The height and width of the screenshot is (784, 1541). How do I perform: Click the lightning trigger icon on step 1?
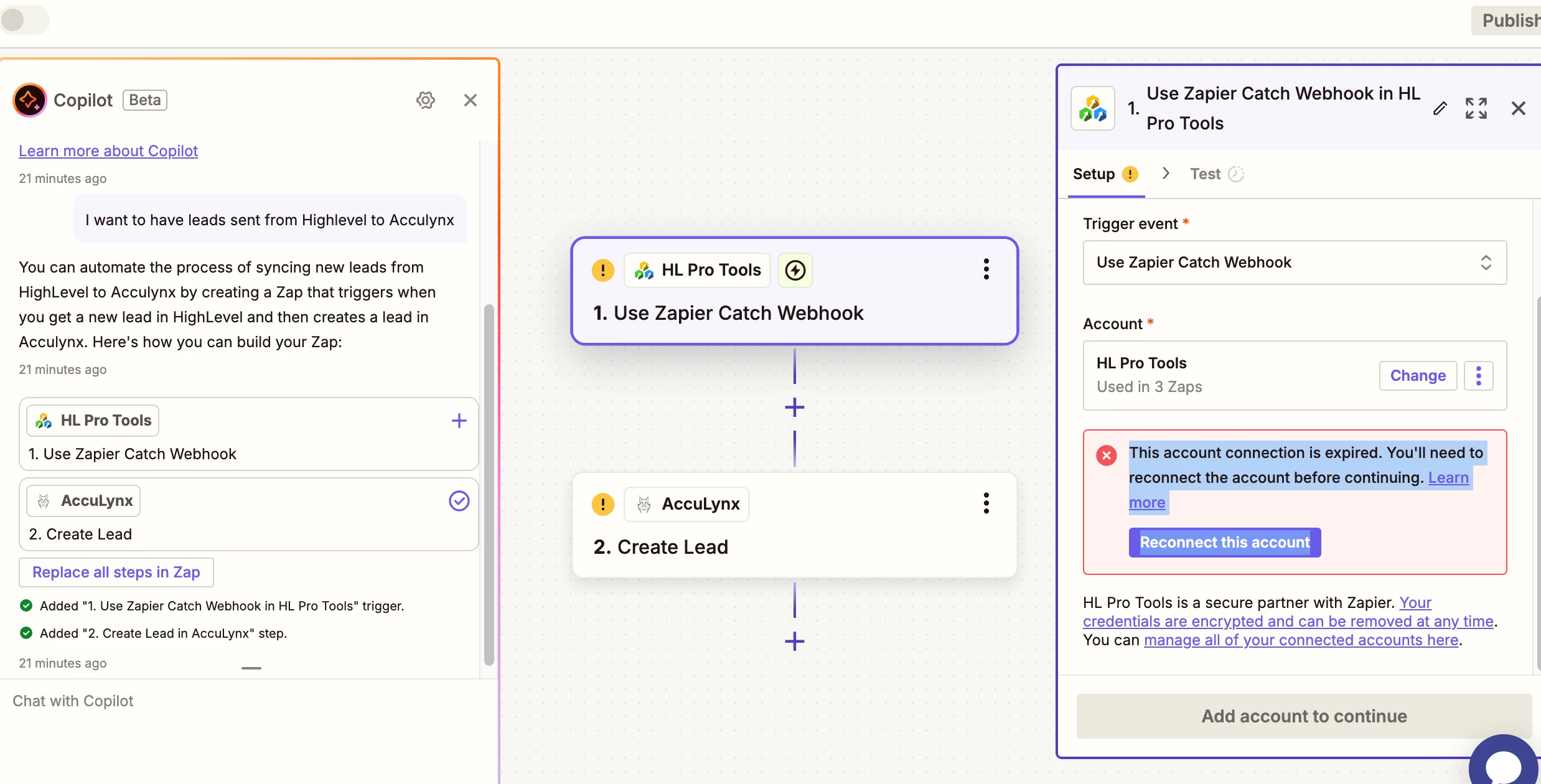(795, 270)
